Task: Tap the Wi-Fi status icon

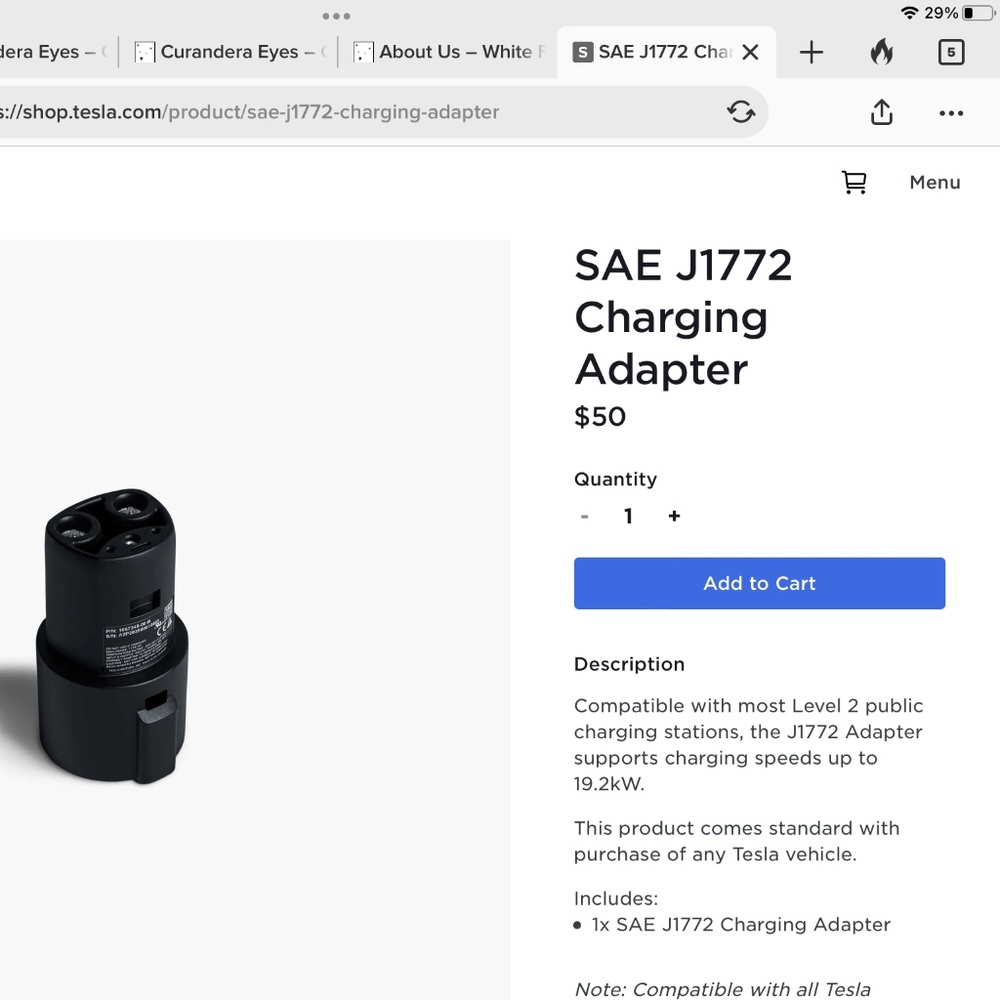Action: pos(912,14)
